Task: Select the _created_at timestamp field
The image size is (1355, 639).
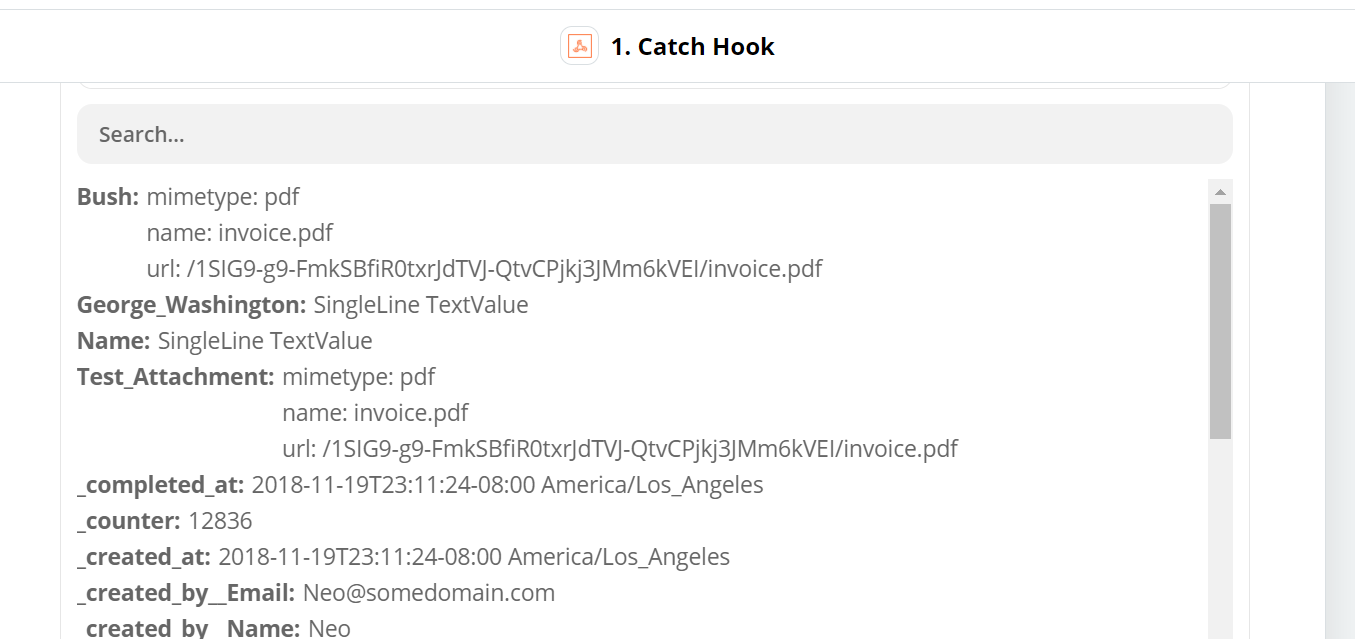Action: pos(403,556)
